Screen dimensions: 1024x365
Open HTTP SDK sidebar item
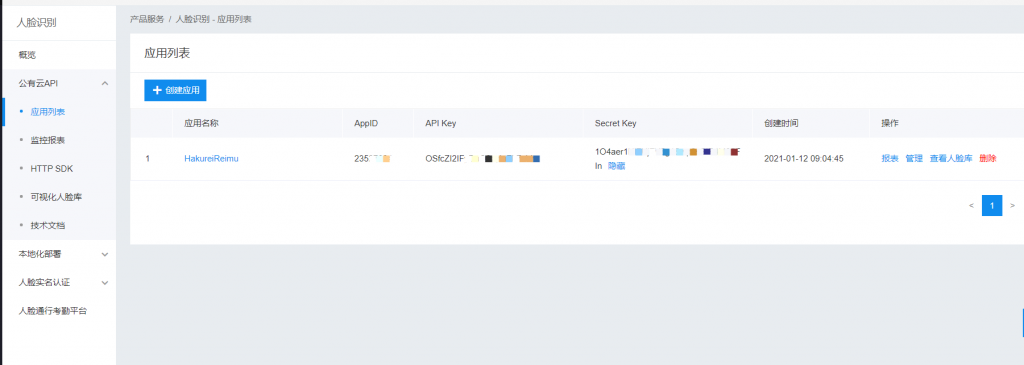click(x=52, y=168)
